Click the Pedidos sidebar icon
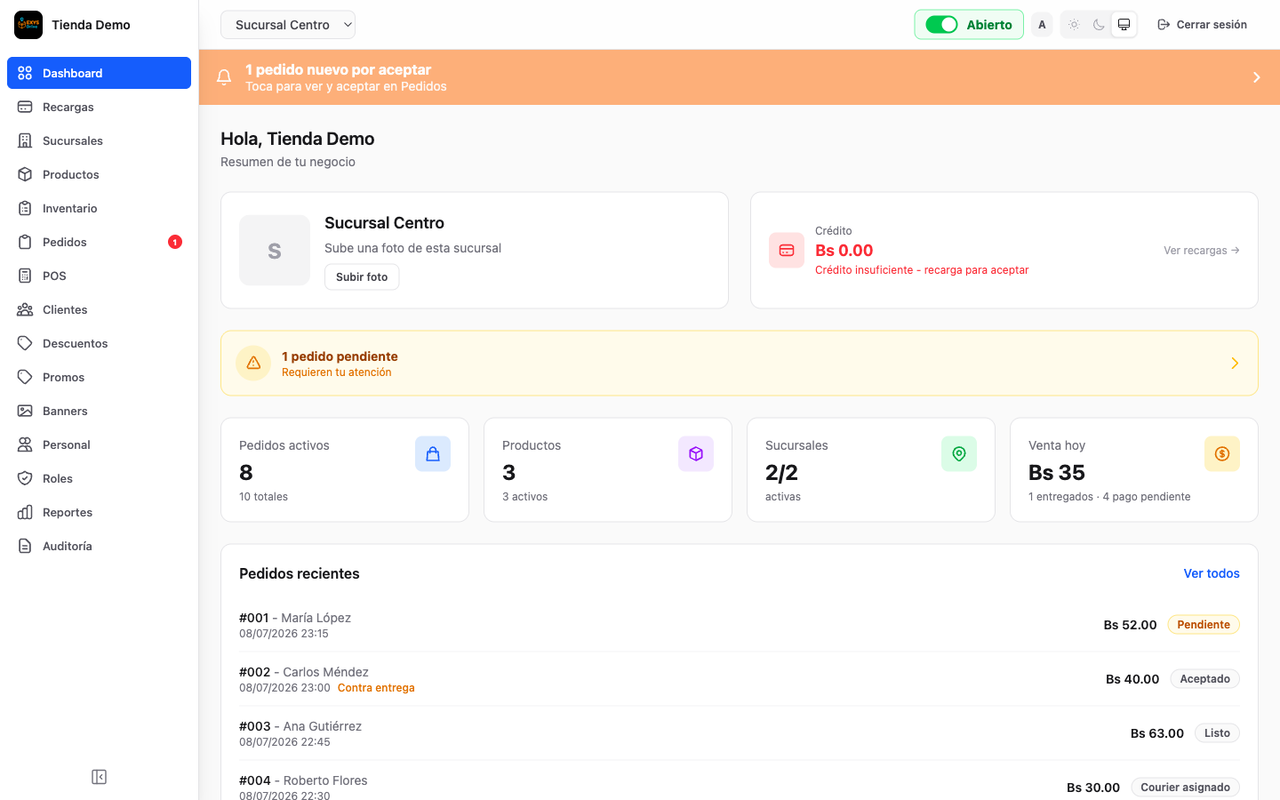 coord(25,242)
